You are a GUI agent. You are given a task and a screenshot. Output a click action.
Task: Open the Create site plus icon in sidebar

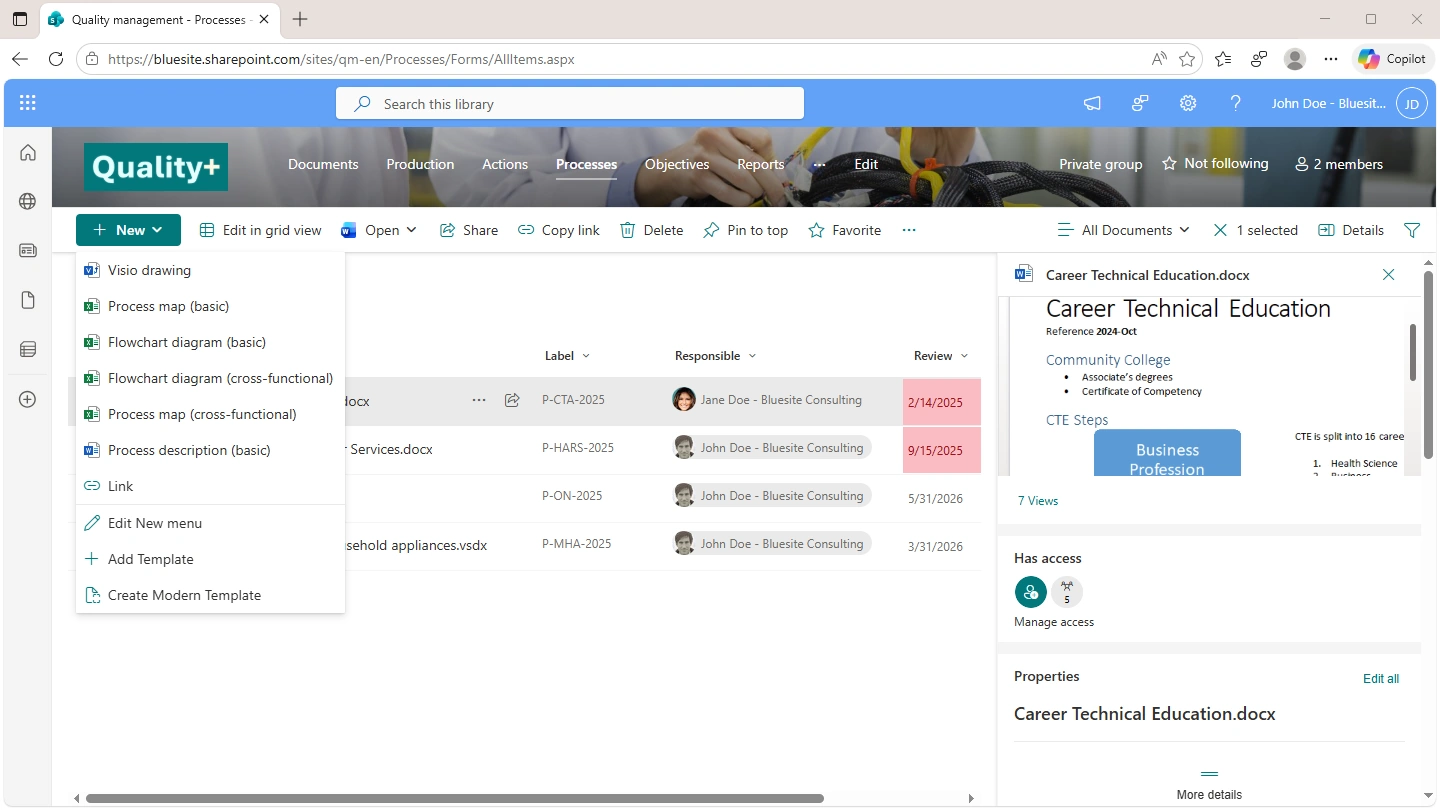coord(28,399)
